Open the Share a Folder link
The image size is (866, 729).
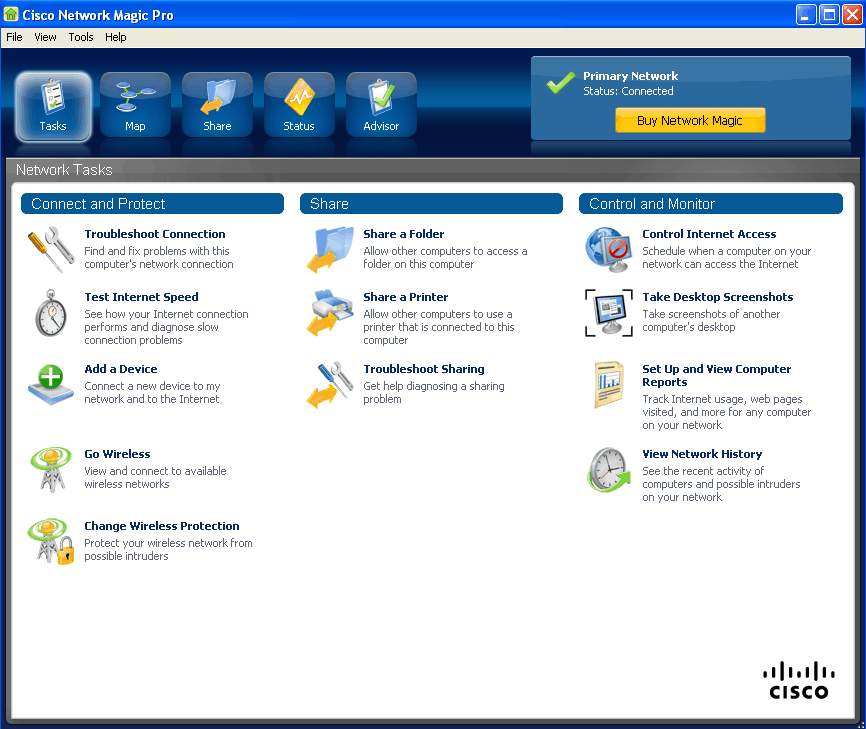pyautogui.click(x=404, y=234)
